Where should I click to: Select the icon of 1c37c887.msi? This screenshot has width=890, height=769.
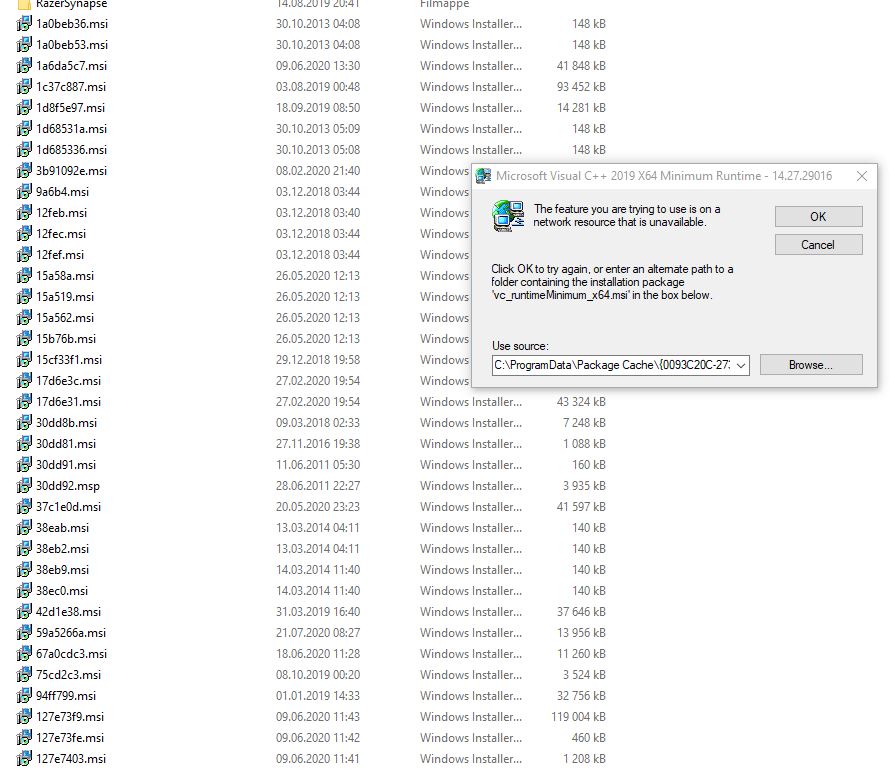pos(24,87)
